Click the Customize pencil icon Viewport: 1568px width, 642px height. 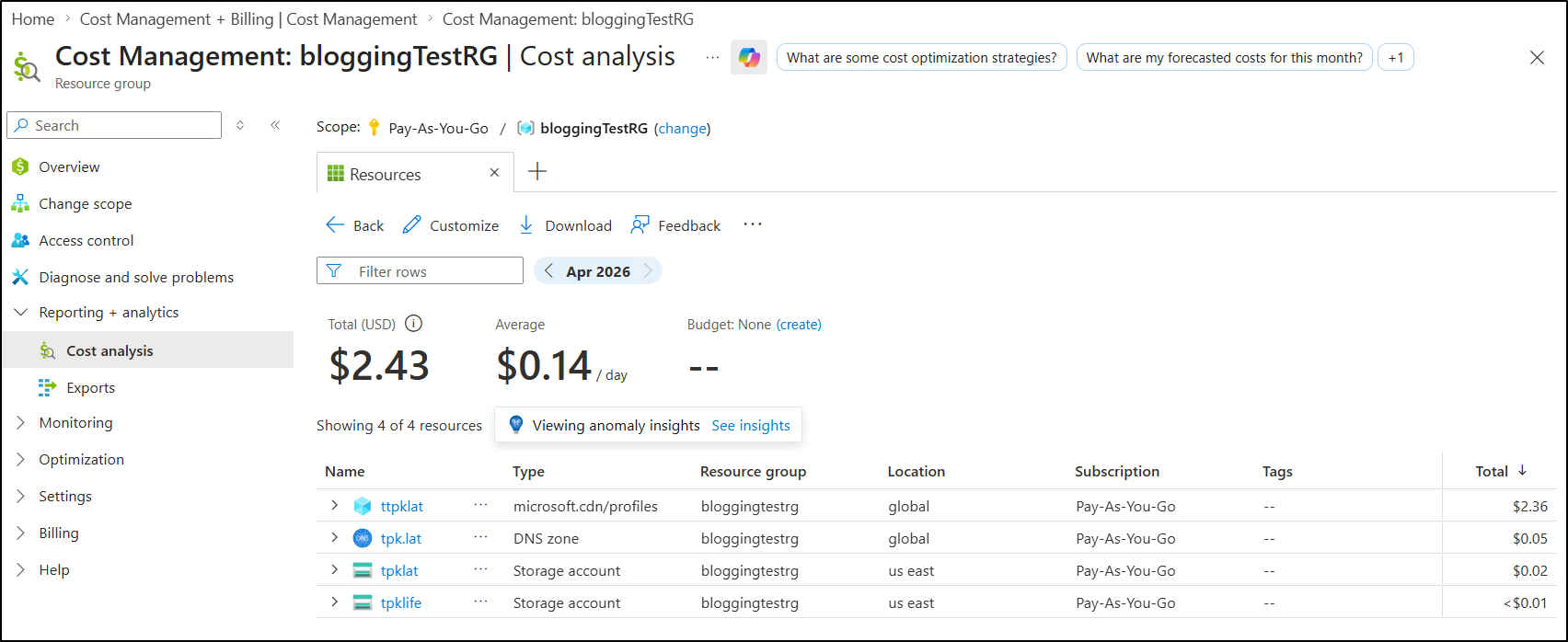click(412, 225)
